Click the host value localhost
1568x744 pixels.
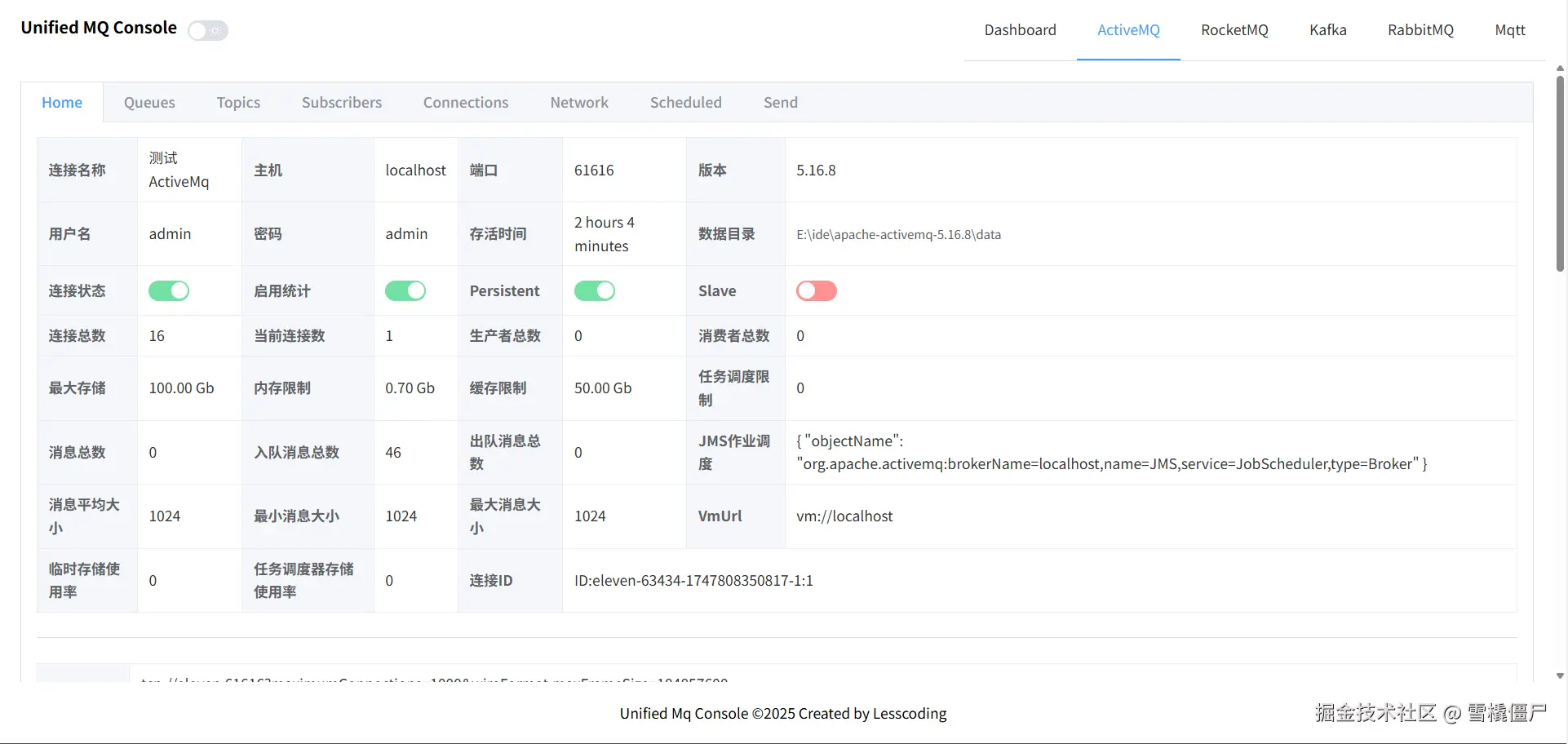pyautogui.click(x=415, y=170)
